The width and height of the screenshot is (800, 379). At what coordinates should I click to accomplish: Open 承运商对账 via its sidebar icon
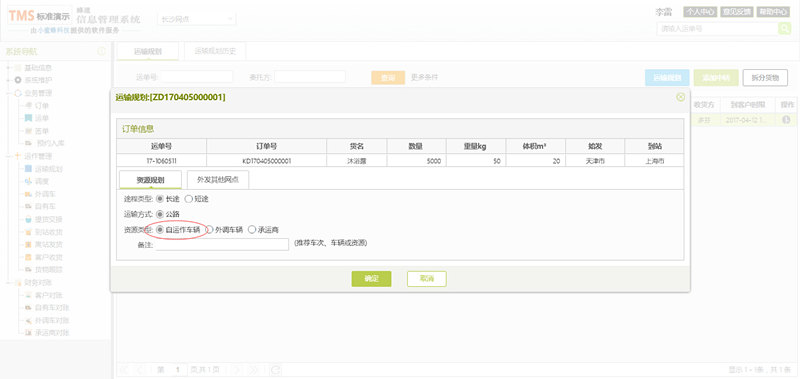coord(29,333)
